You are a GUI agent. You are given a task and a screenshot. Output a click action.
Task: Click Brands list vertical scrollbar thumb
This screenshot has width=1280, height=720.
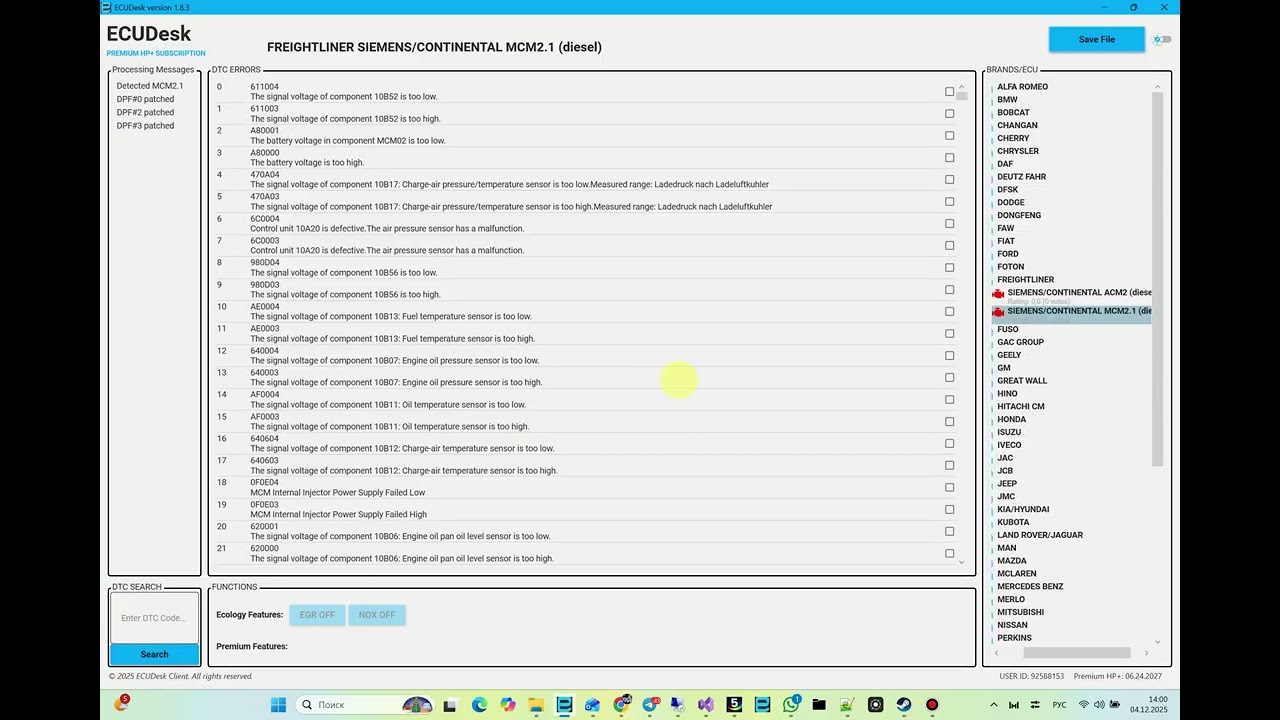[1158, 280]
